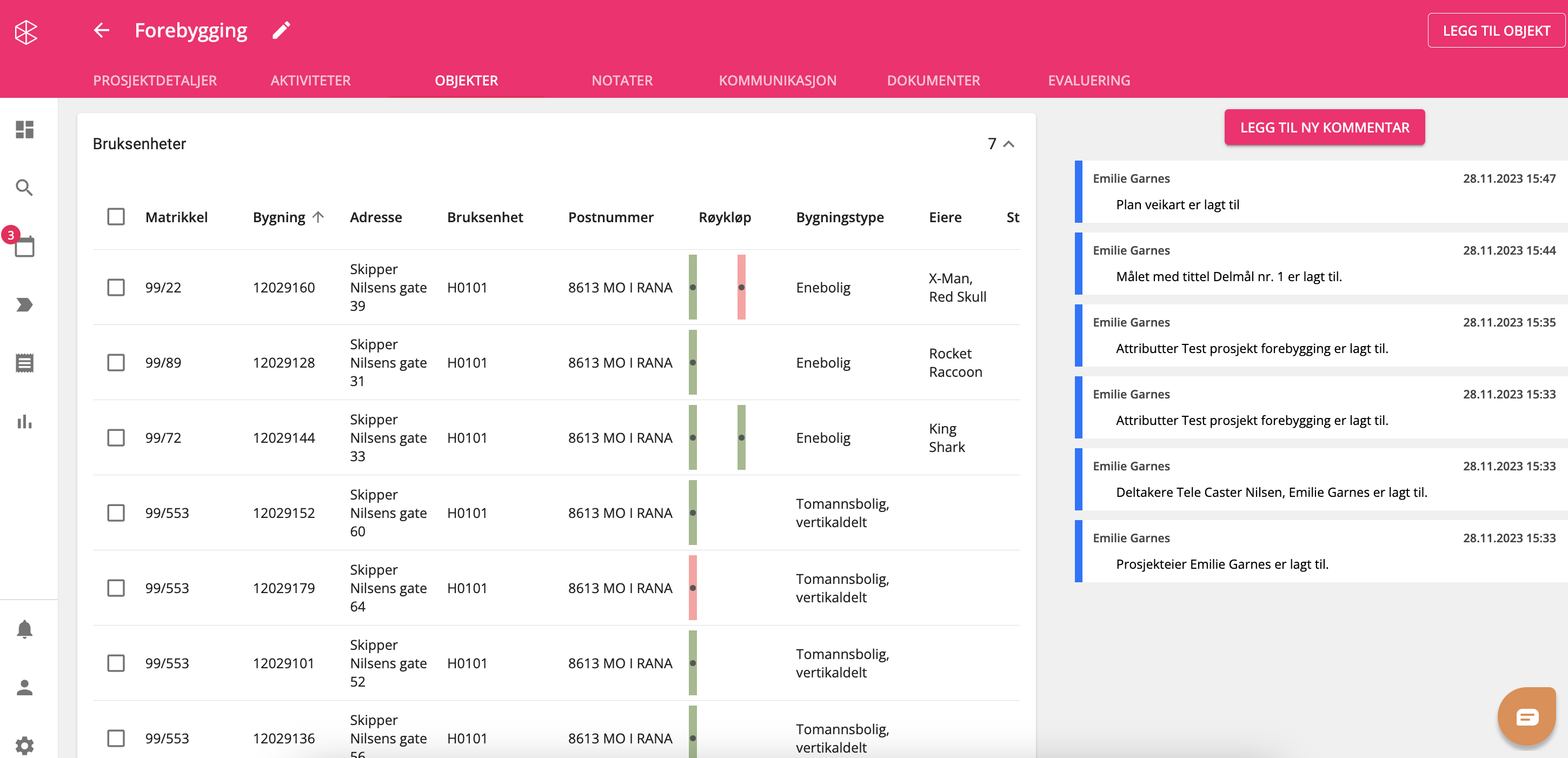Viewport: 1568px width, 758px height.
Task: Click matrikkel 99/89 cell
Action: pos(163,362)
